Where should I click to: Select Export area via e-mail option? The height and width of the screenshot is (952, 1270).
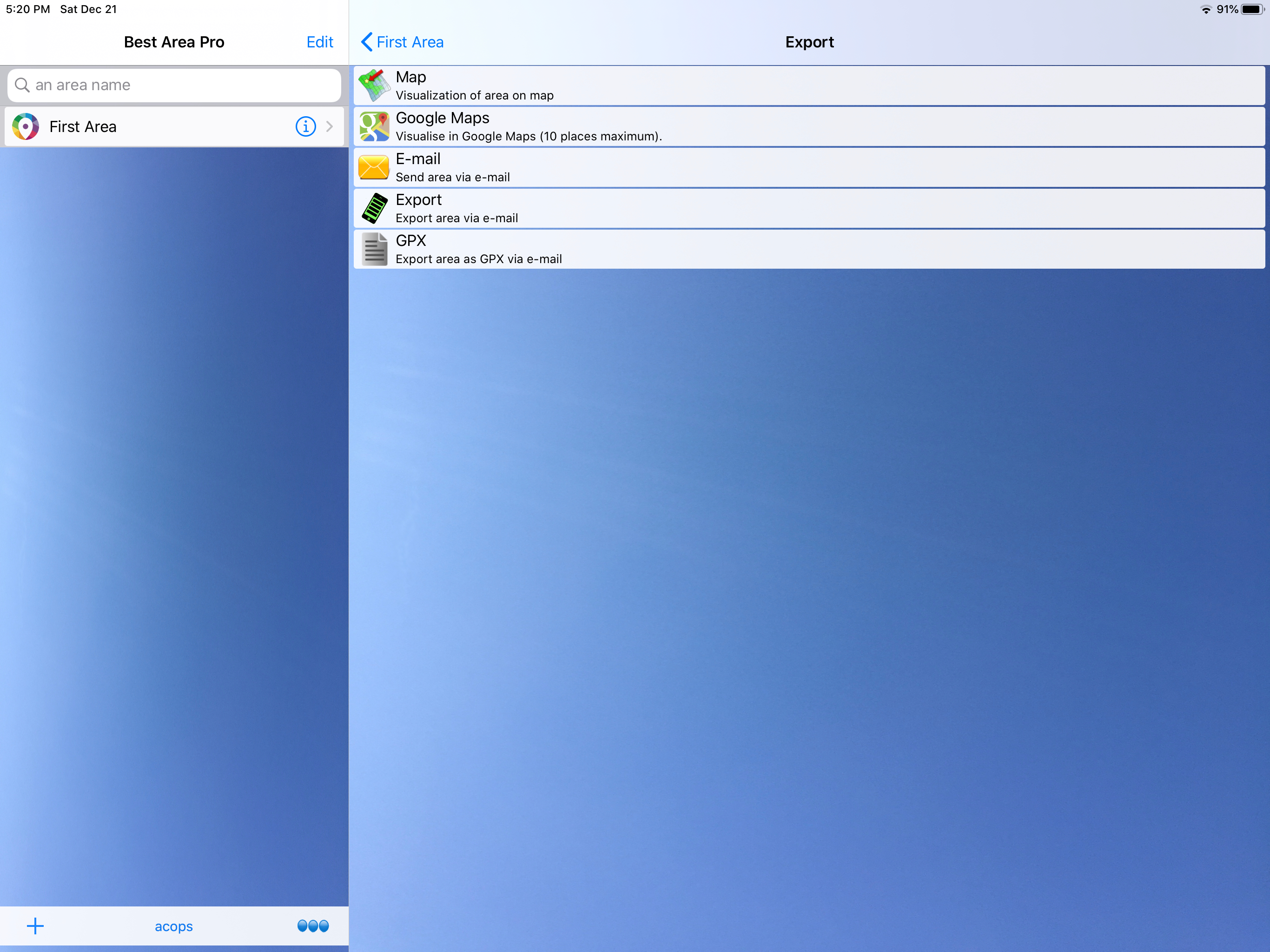click(x=456, y=218)
